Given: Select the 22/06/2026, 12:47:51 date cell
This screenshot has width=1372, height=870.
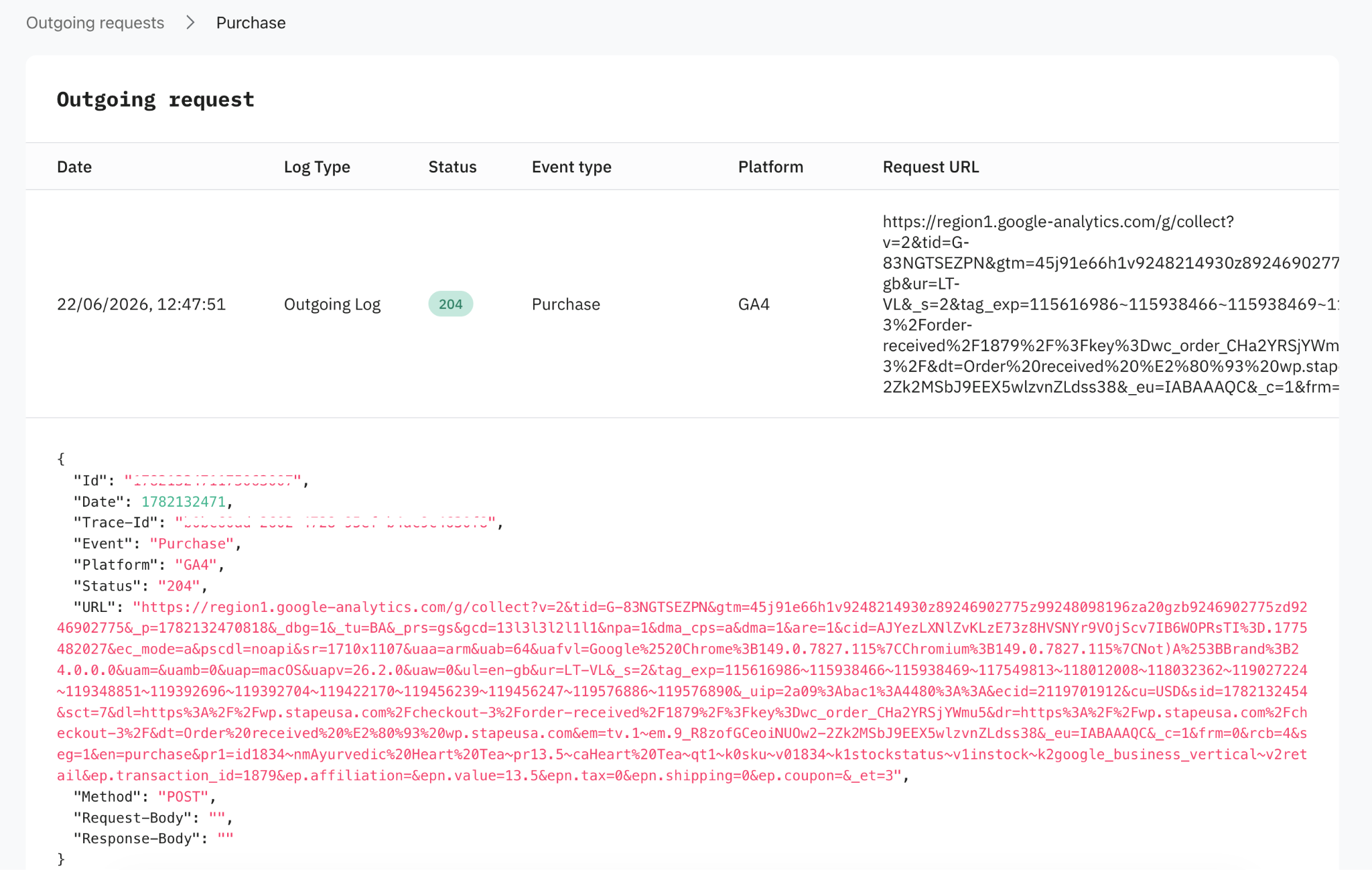Looking at the screenshot, I should (x=141, y=304).
